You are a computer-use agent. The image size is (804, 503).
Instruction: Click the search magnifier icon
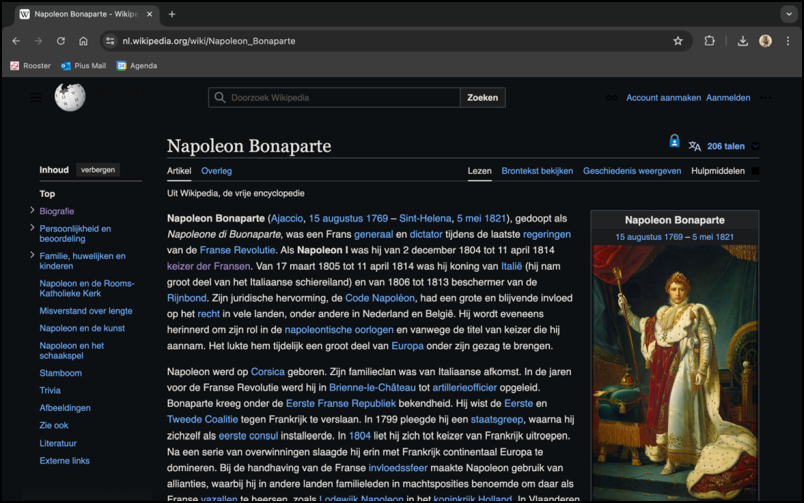point(220,97)
